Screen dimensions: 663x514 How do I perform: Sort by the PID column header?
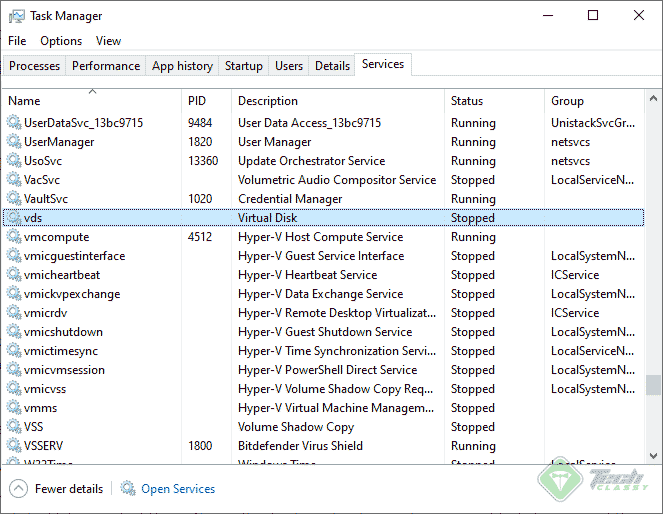207,101
